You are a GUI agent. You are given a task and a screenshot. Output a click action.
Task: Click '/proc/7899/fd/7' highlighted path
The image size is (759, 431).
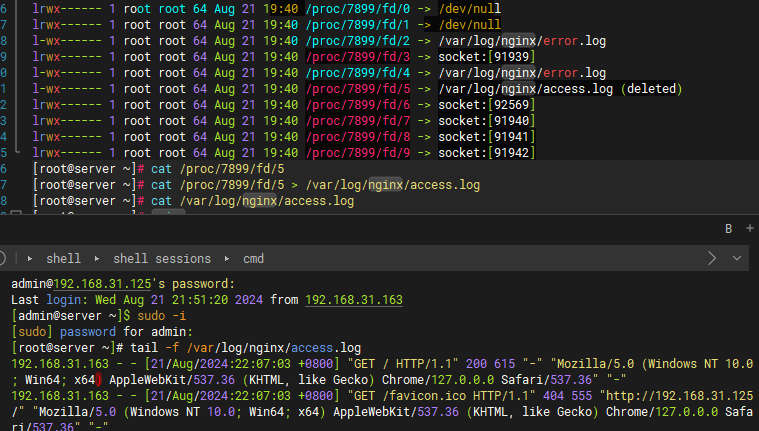tap(358, 121)
